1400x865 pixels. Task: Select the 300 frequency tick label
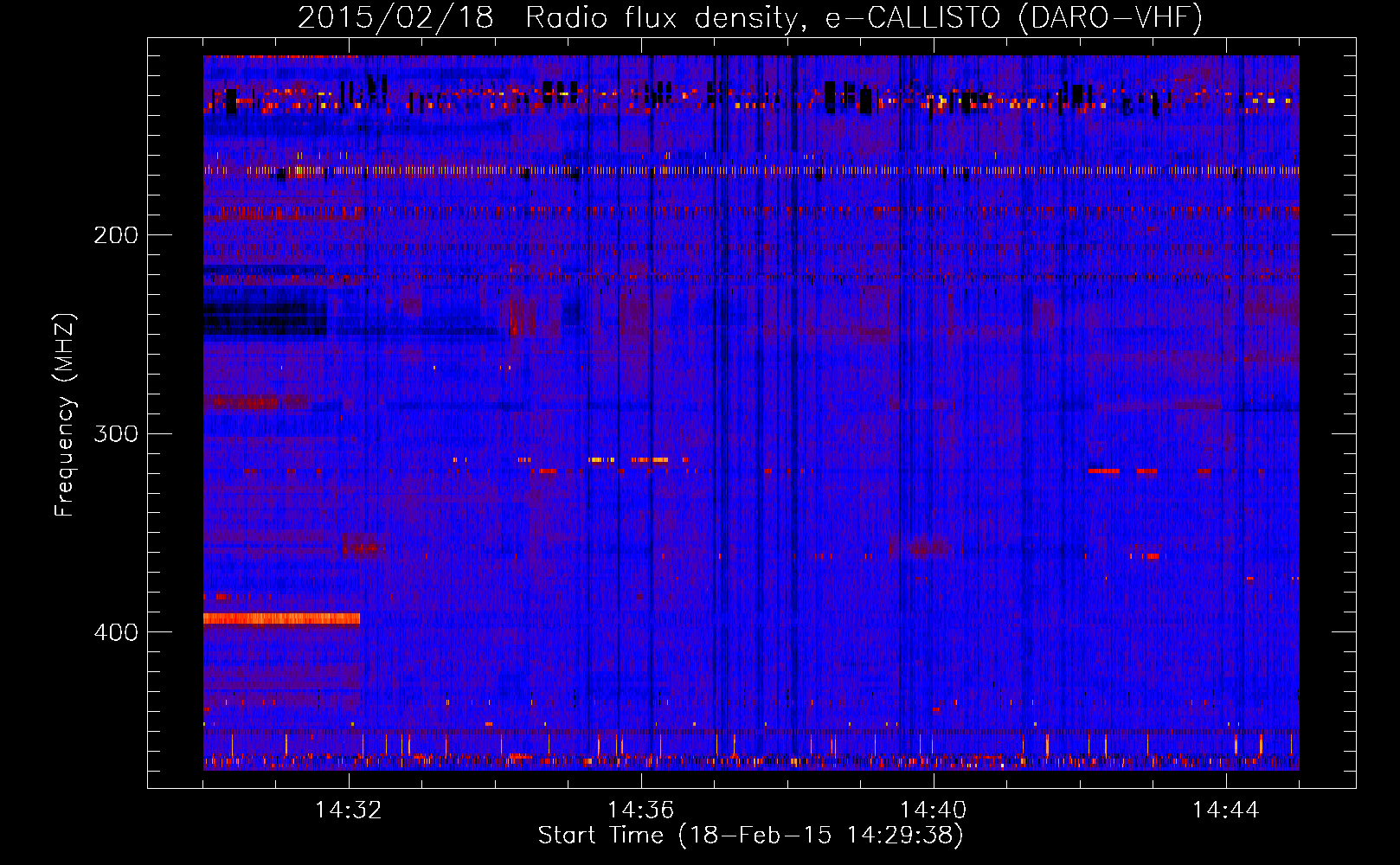(x=116, y=433)
